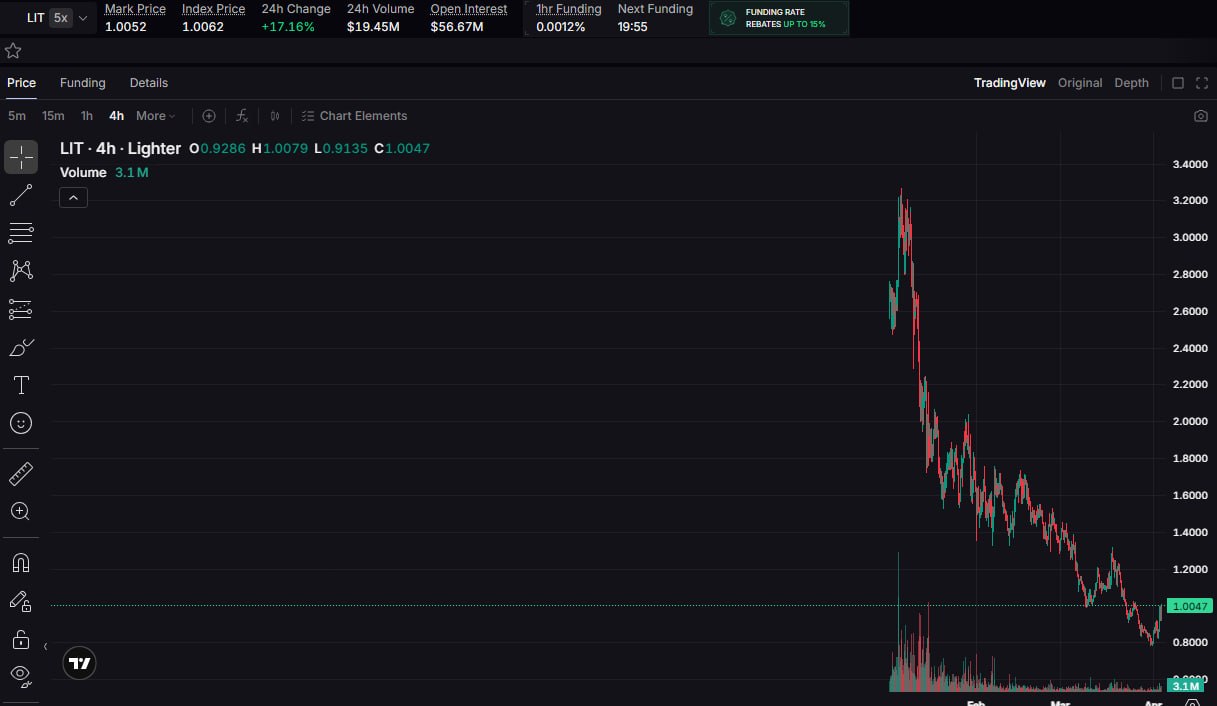Click the funding rate rebates banner
The height and width of the screenshot is (706, 1217).
(x=779, y=18)
